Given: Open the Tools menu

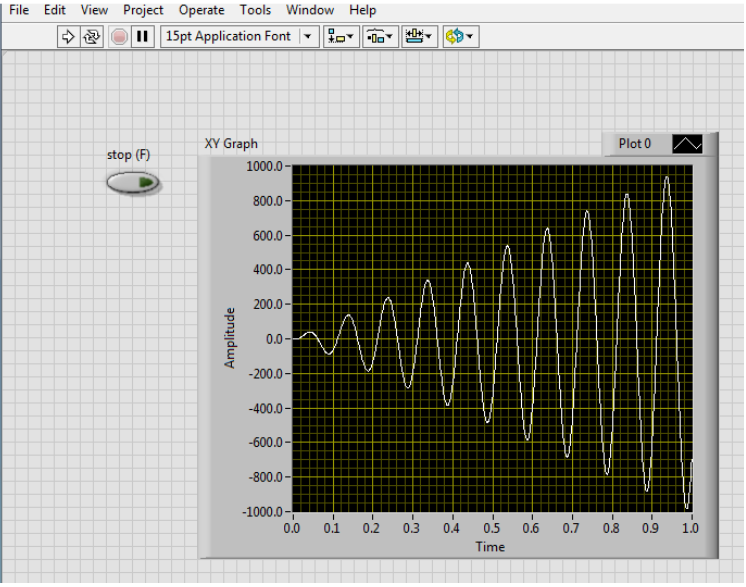Looking at the screenshot, I should tap(255, 10).
